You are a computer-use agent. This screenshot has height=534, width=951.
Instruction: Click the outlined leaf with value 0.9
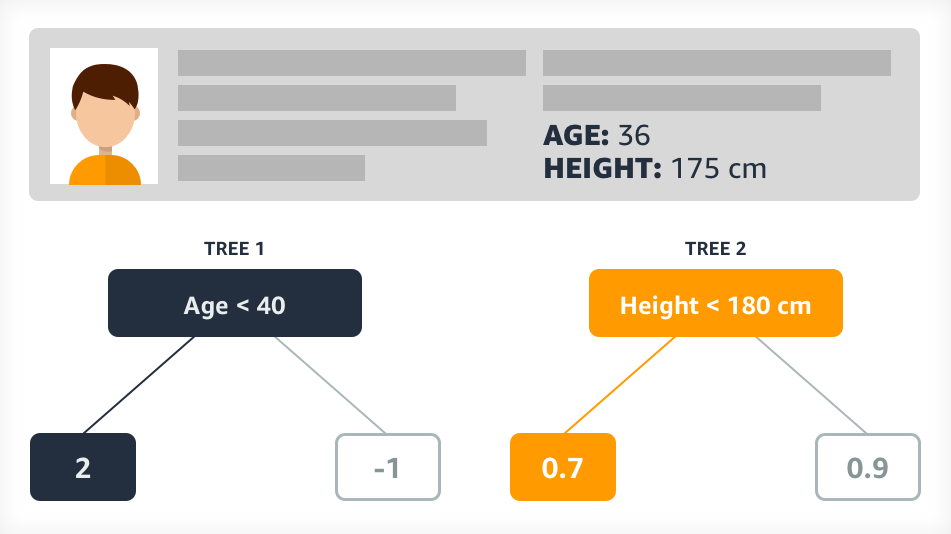point(867,467)
